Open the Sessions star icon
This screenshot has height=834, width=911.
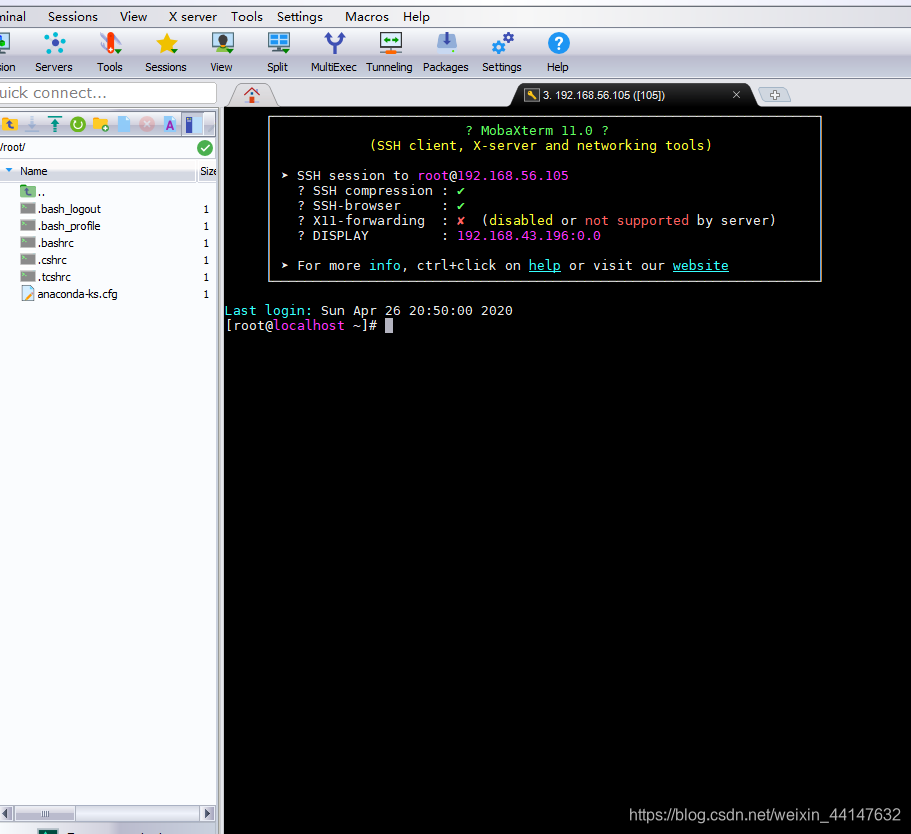pyautogui.click(x=166, y=52)
